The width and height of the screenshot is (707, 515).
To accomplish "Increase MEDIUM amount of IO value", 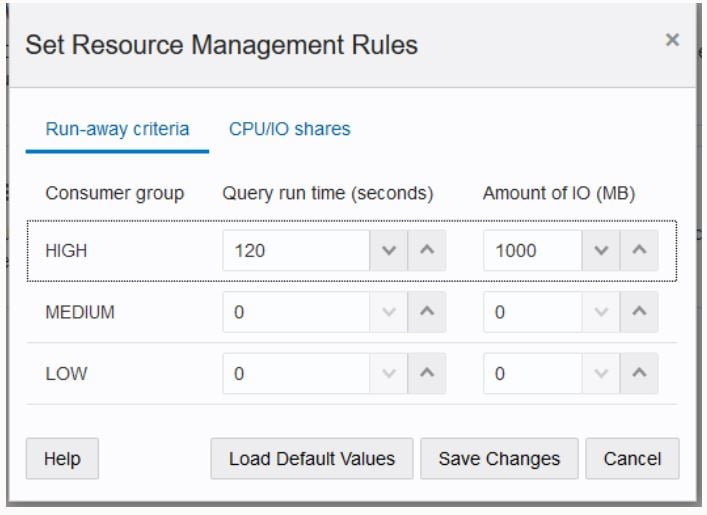I will tap(639, 312).
